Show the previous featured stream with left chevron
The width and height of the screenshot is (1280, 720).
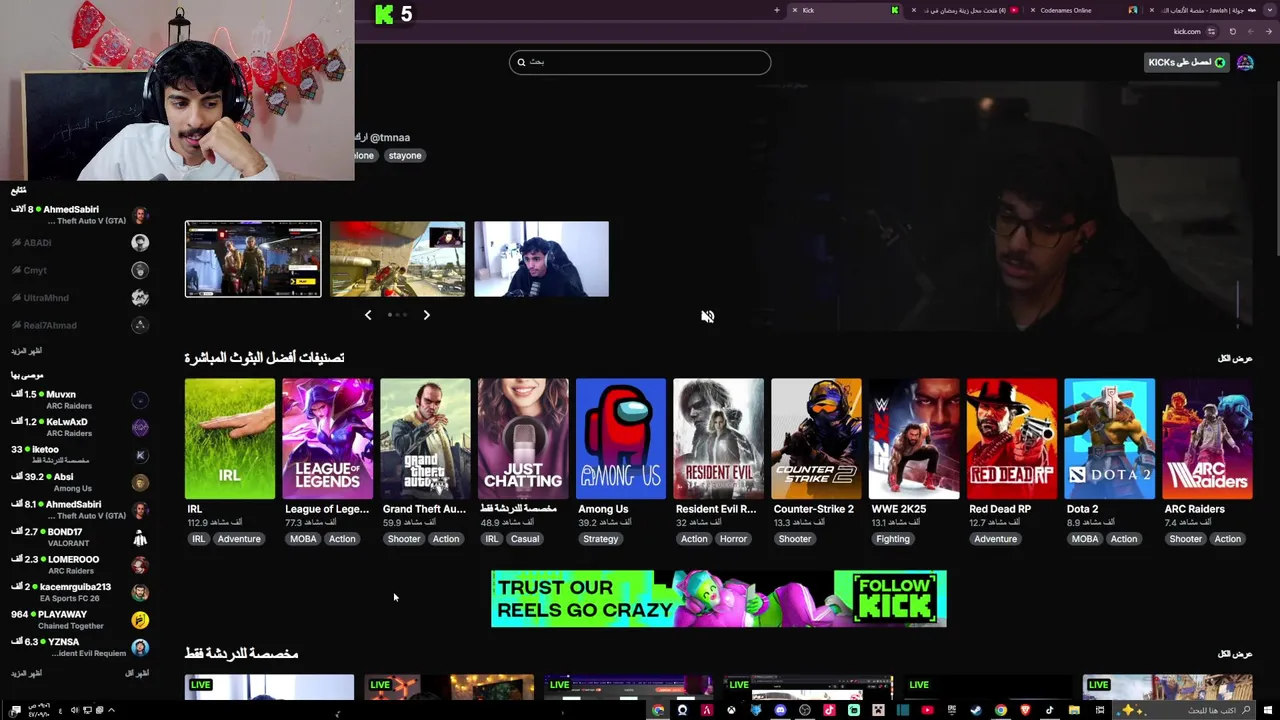[x=368, y=315]
